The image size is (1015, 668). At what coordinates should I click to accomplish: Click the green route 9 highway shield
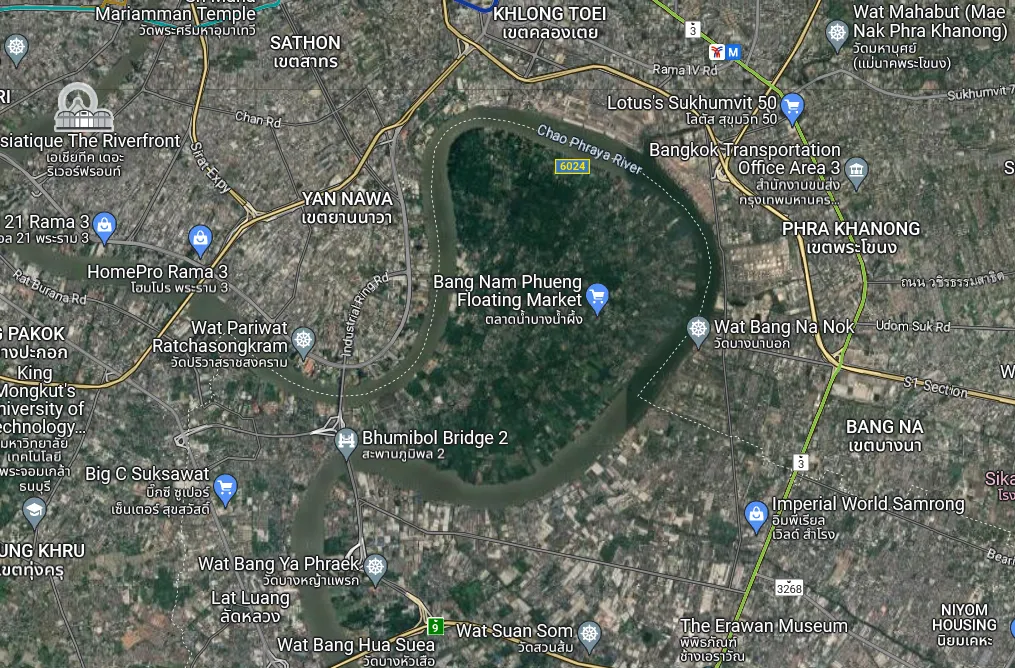(x=436, y=626)
